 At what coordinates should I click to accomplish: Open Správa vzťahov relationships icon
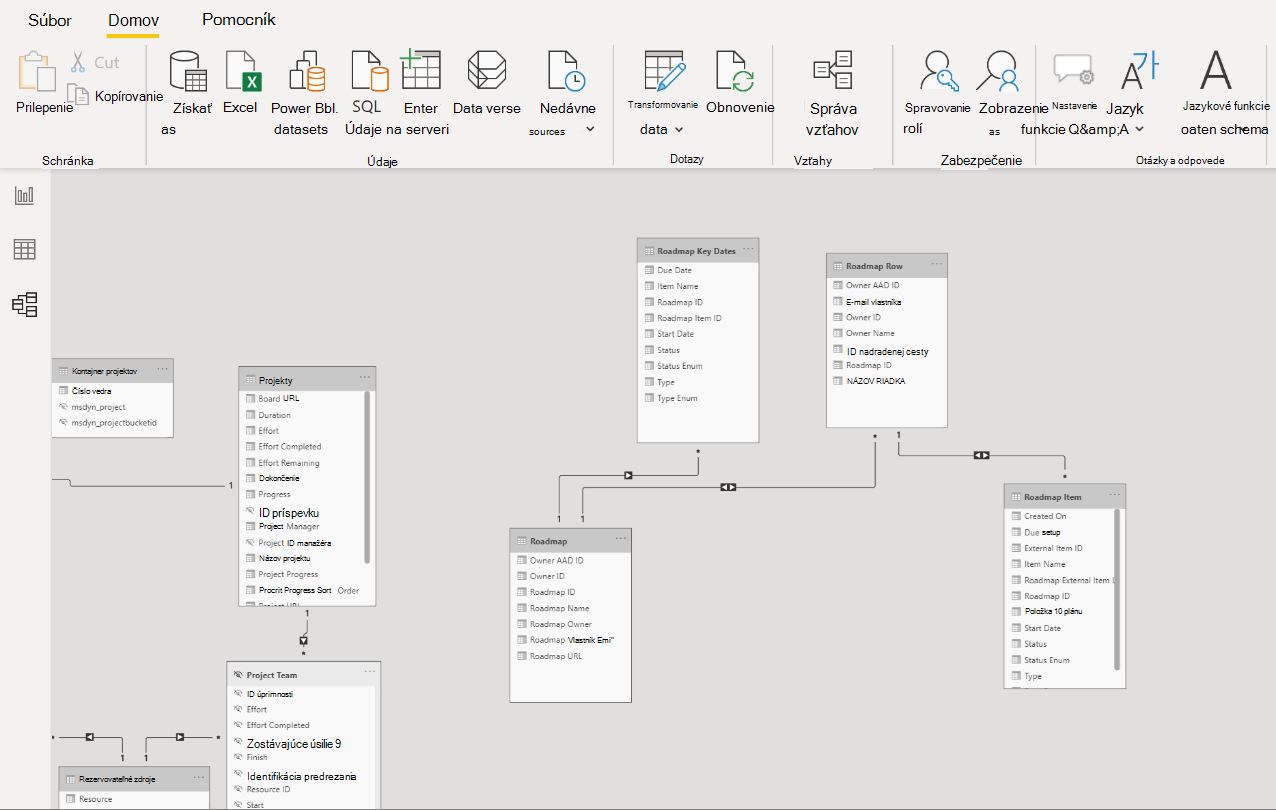coord(833,70)
